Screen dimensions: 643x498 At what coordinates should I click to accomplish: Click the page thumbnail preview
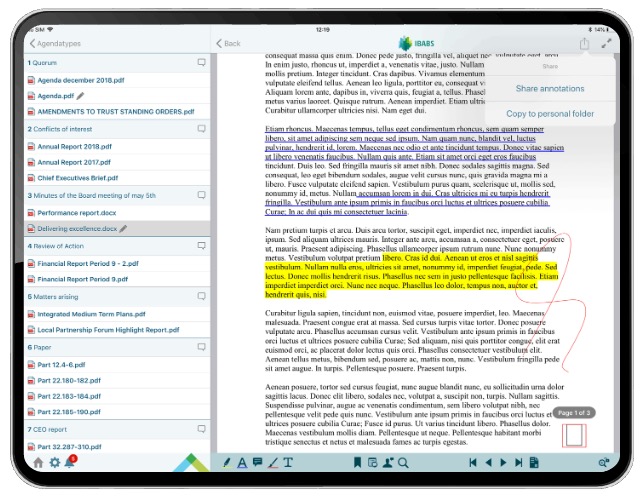(573, 435)
